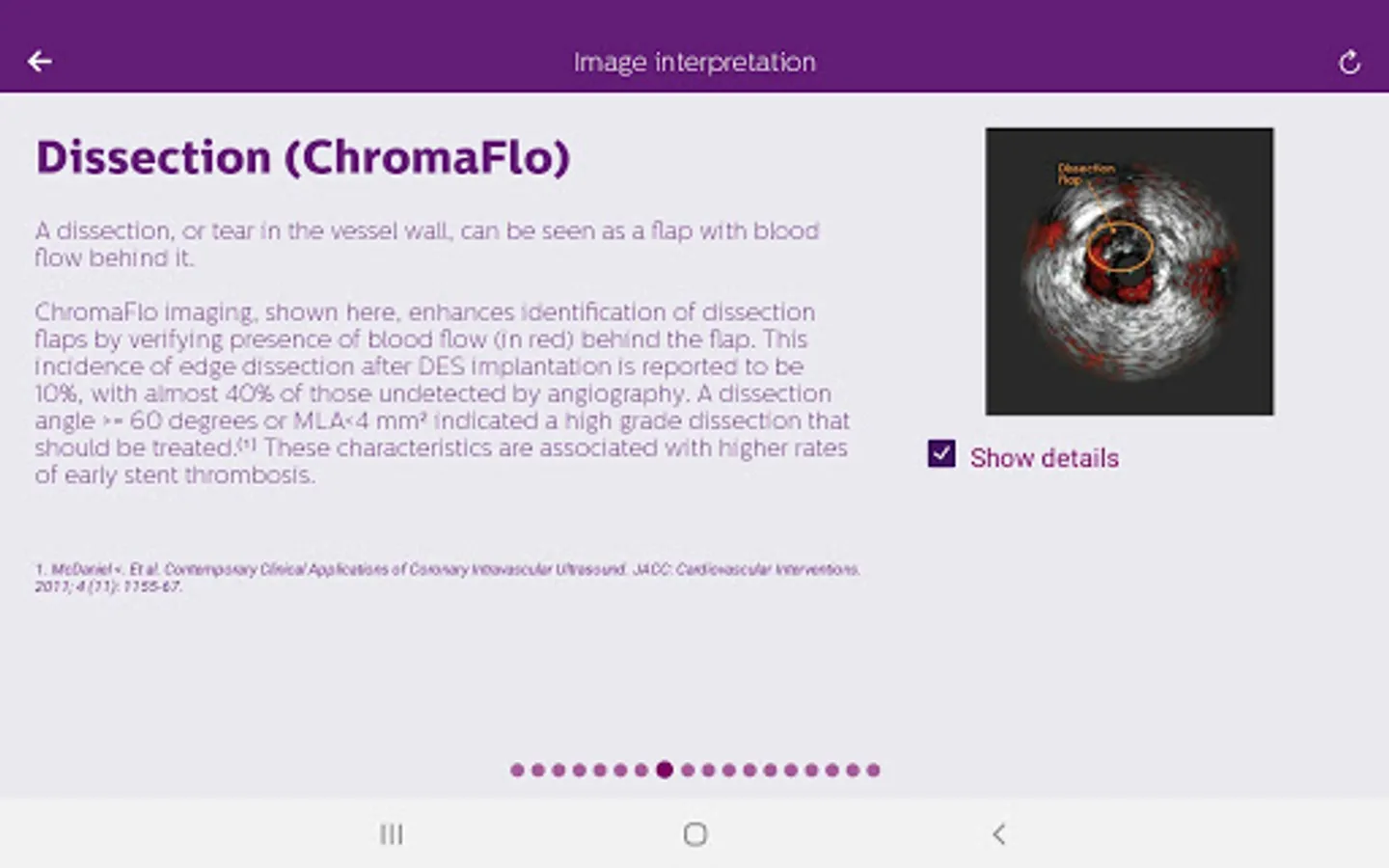Tap the Android navigation back chevron
Viewport: 1389px width, 868px height.
(x=999, y=834)
